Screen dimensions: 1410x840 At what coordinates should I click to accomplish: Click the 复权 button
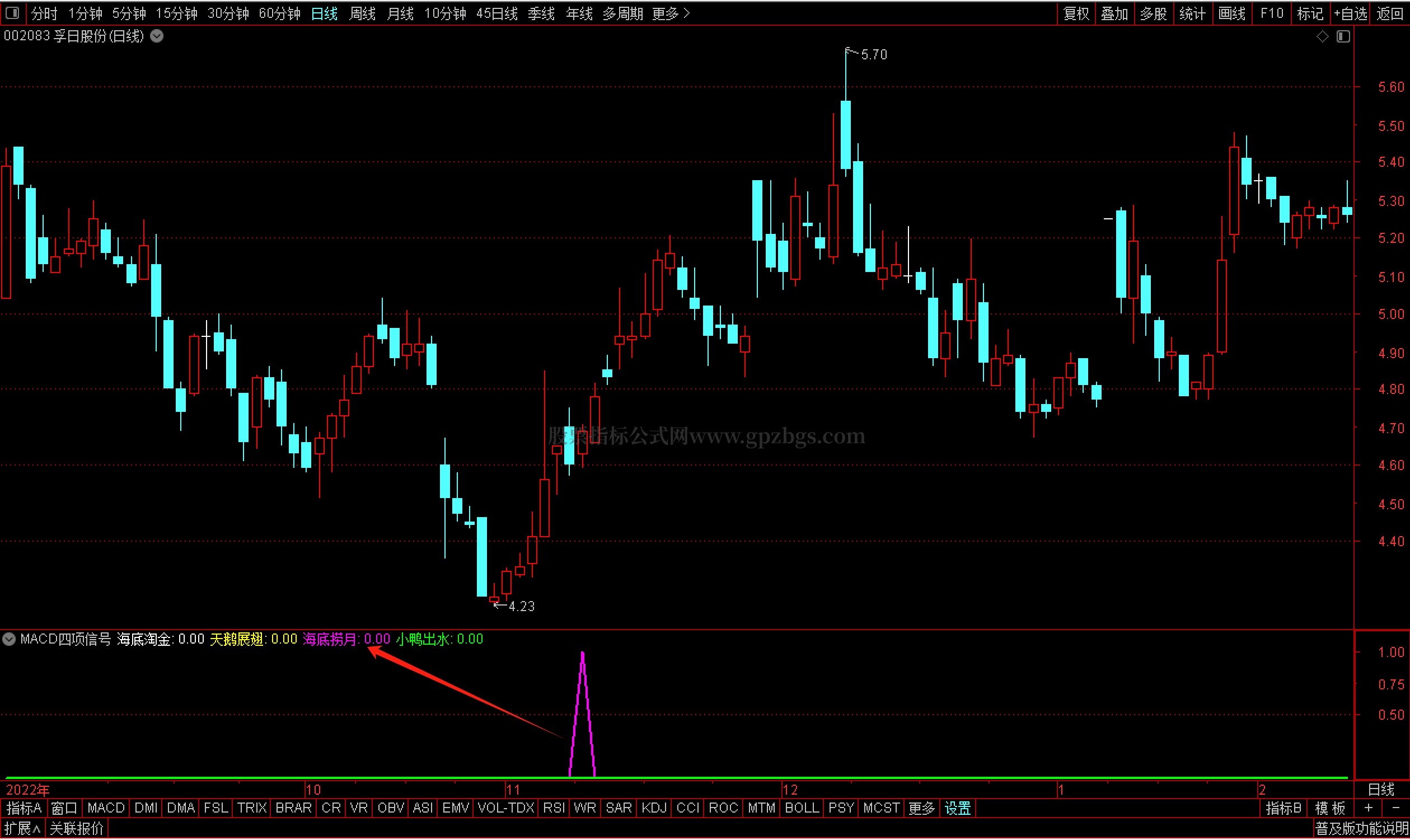click(x=1076, y=13)
